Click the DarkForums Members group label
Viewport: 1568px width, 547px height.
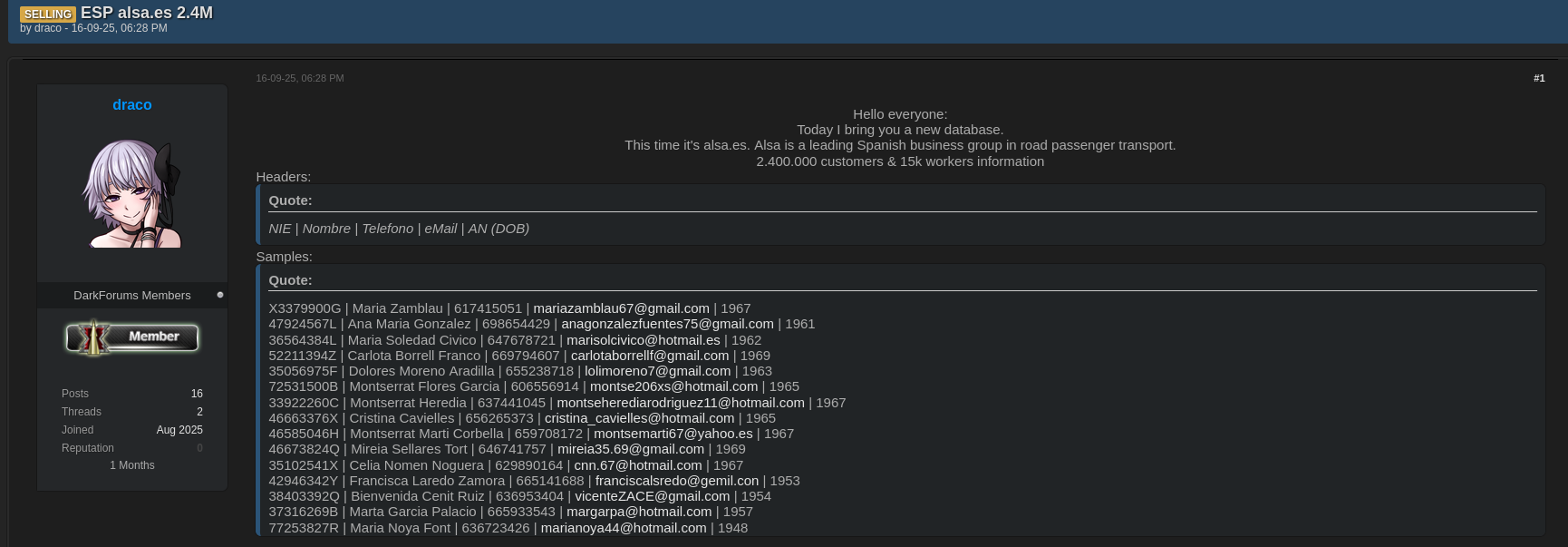coord(132,296)
